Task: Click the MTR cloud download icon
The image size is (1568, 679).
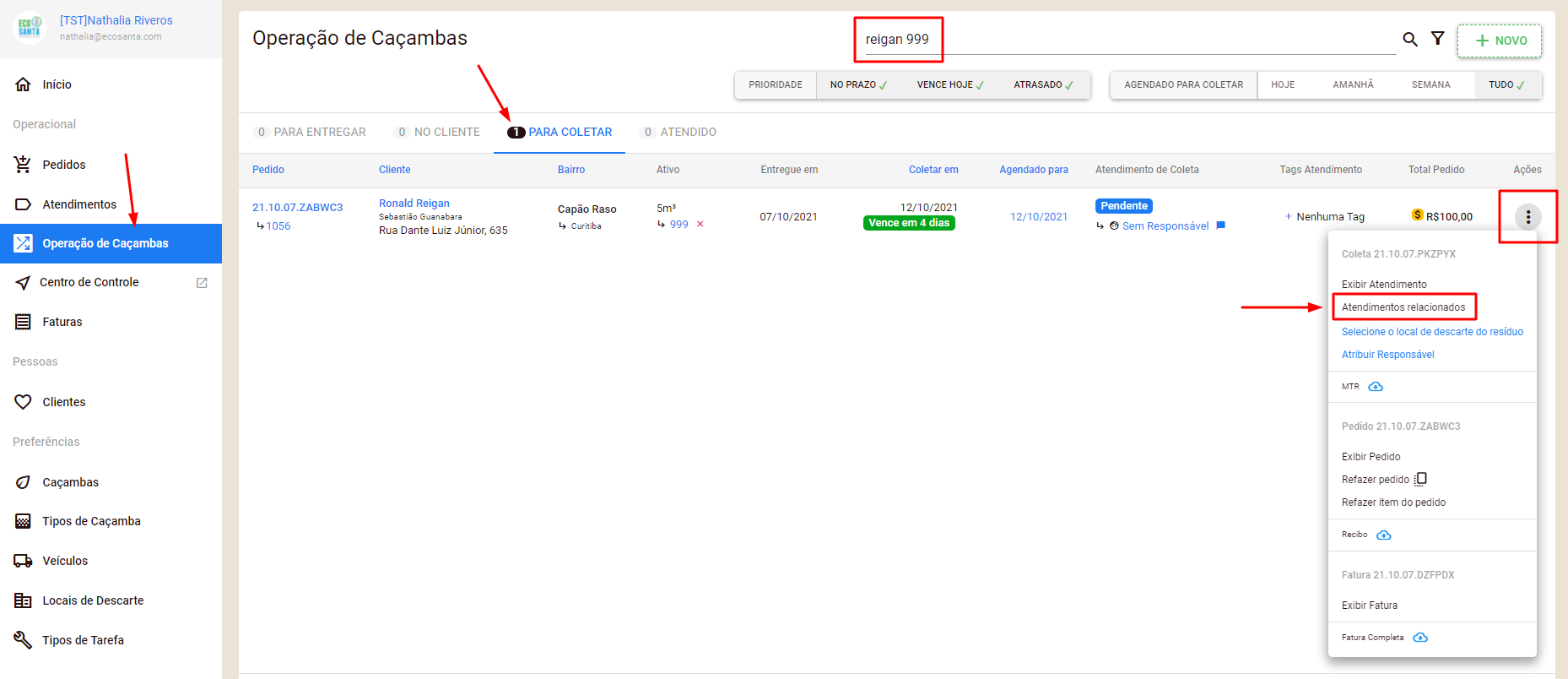Action: point(1376,387)
